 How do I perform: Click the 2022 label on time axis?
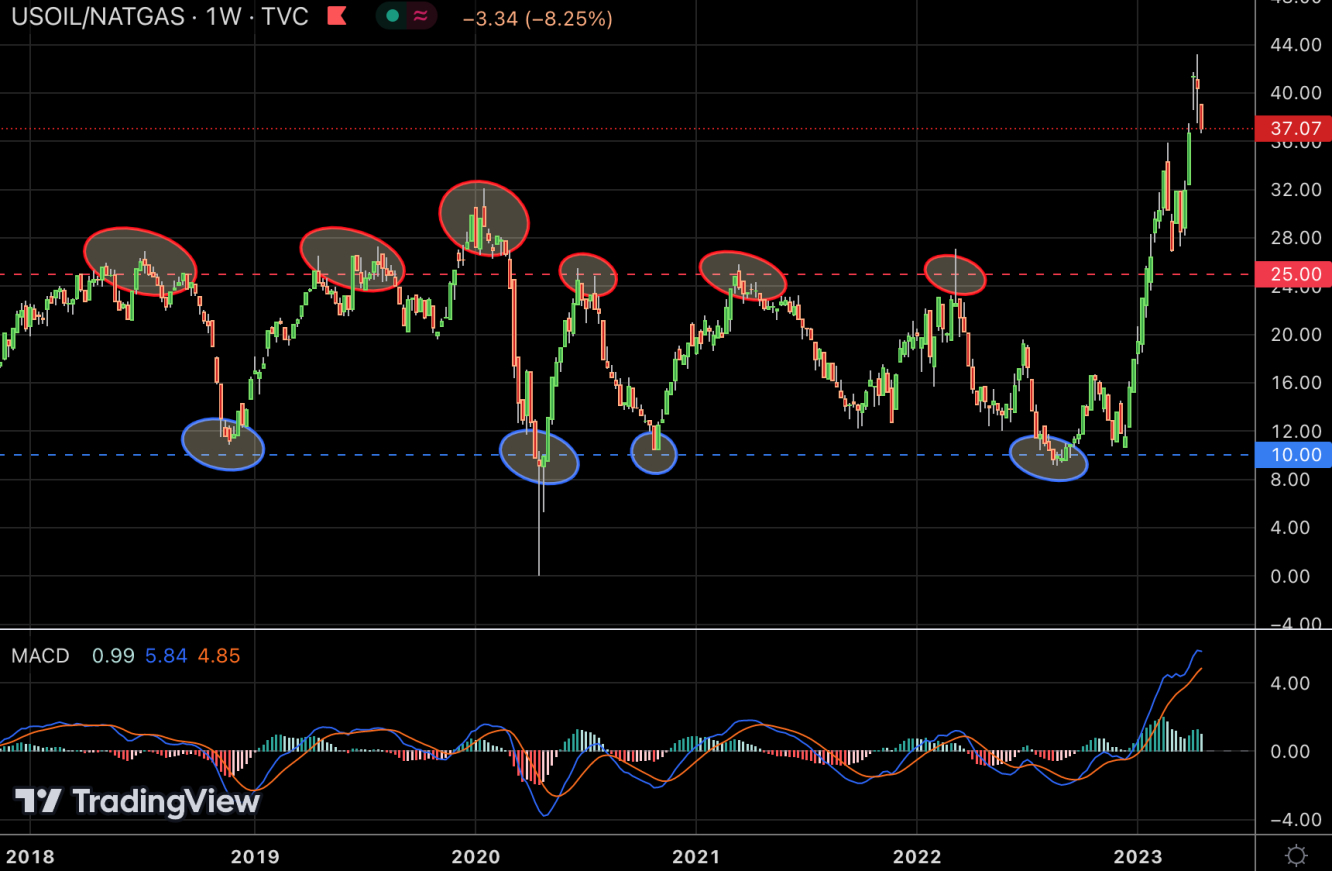click(x=917, y=857)
